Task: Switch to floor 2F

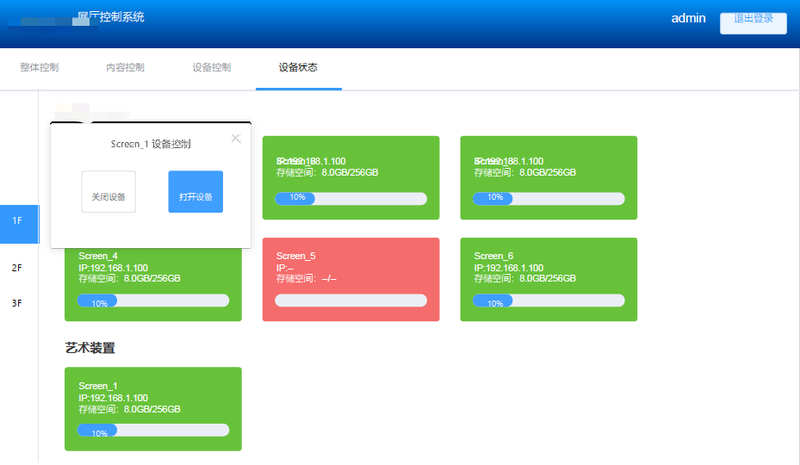Action: pos(17,267)
